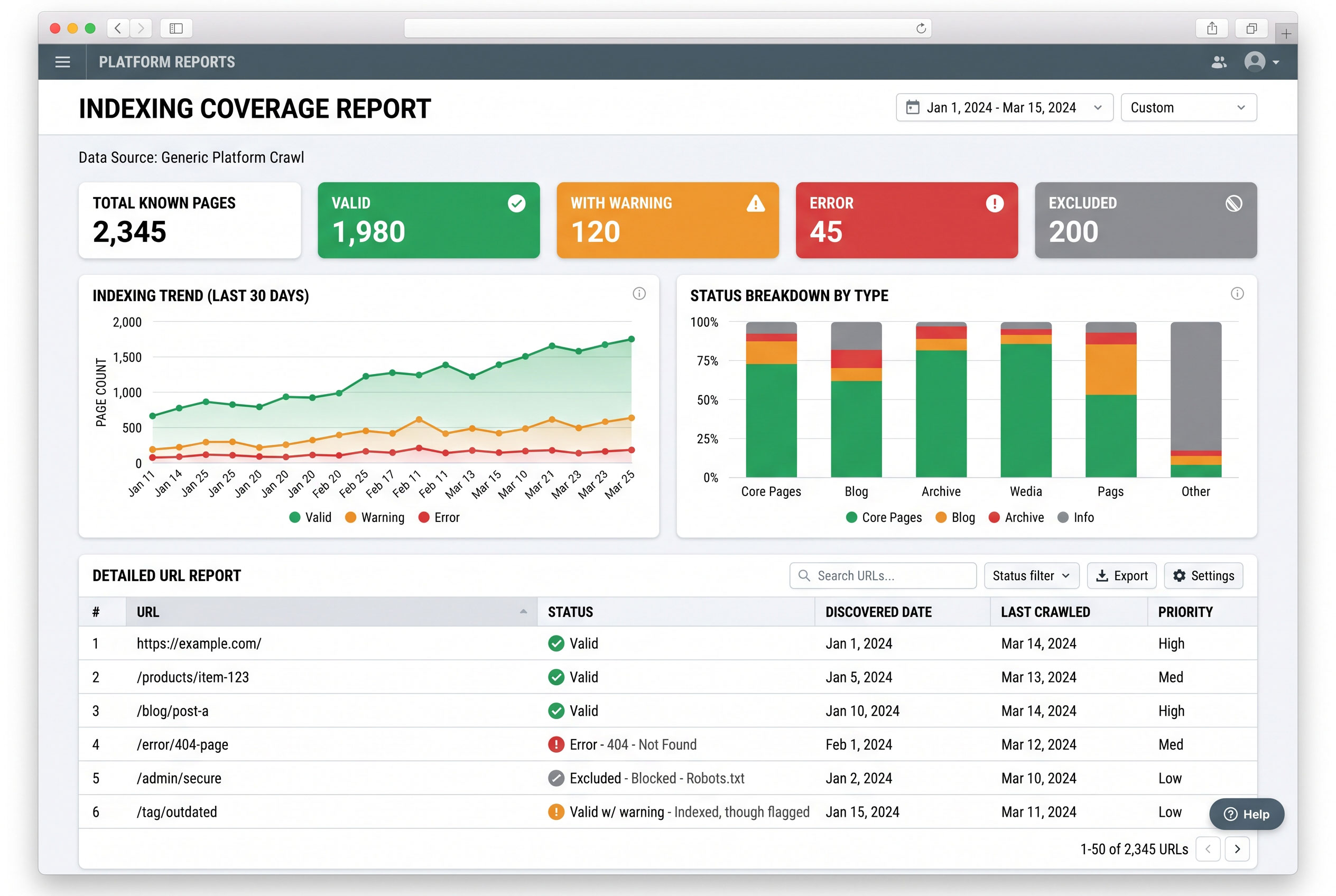Viewport: 1336px width, 896px height.
Task: Toggle Info in breakdown chart legend
Action: [x=1075, y=517]
